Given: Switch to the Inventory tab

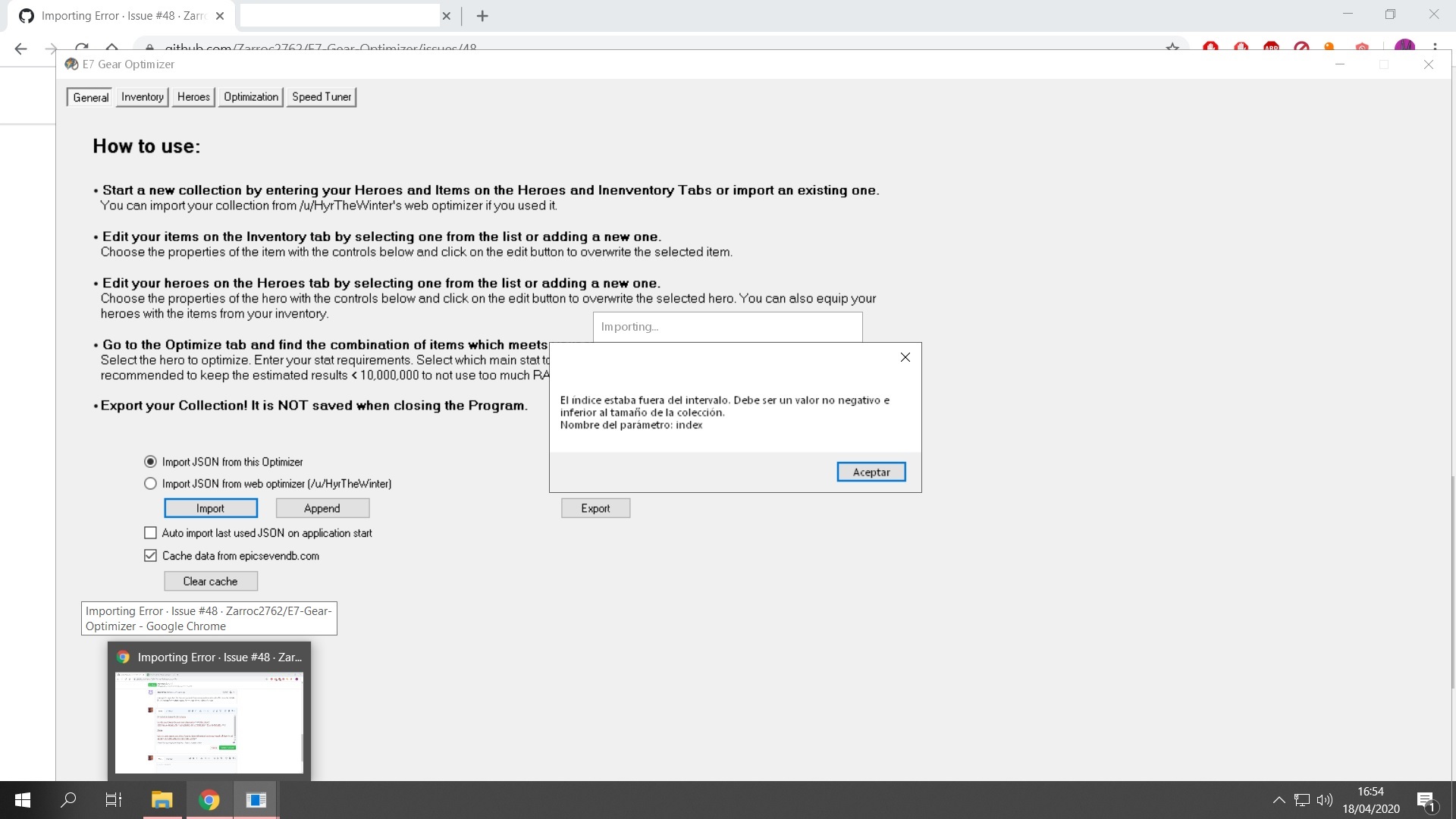Looking at the screenshot, I should 142,97.
